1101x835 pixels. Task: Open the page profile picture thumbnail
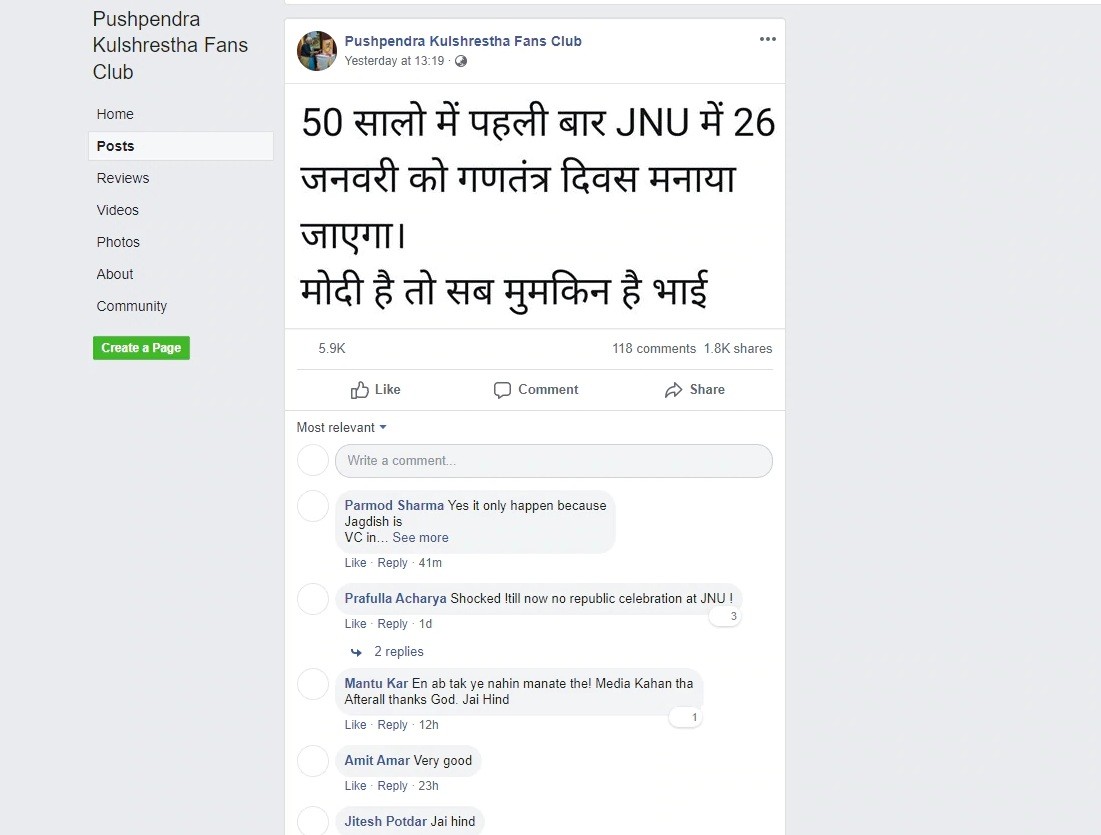point(317,51)
